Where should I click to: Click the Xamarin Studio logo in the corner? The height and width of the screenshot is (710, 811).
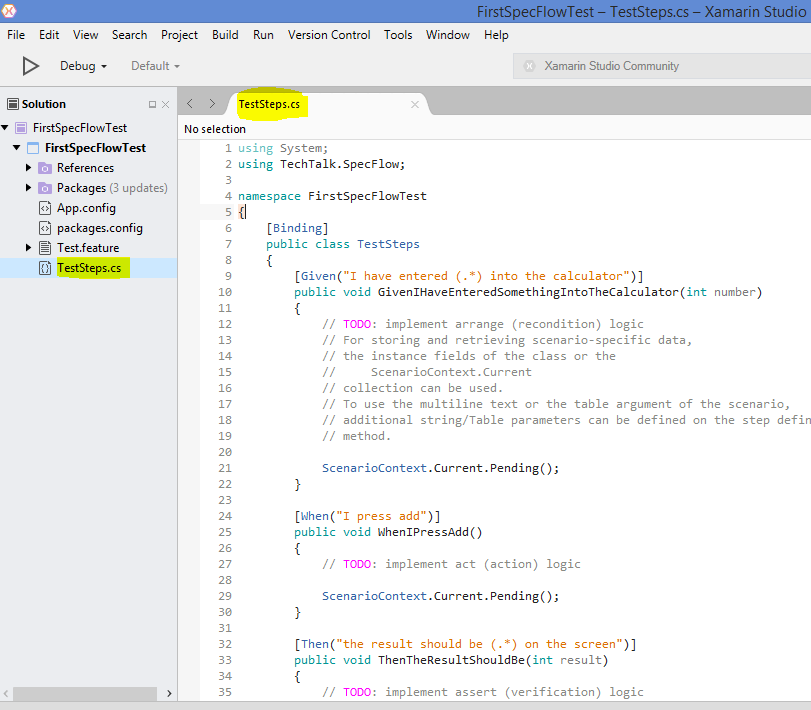[x=10, y=9]
